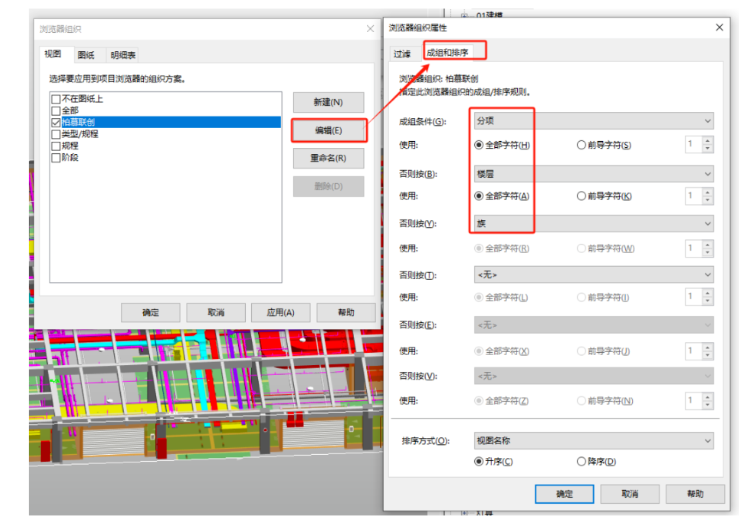Click 确定 in 浏览器组织 dialog
The image size is (739, 521).
click(x=151, y=312)
